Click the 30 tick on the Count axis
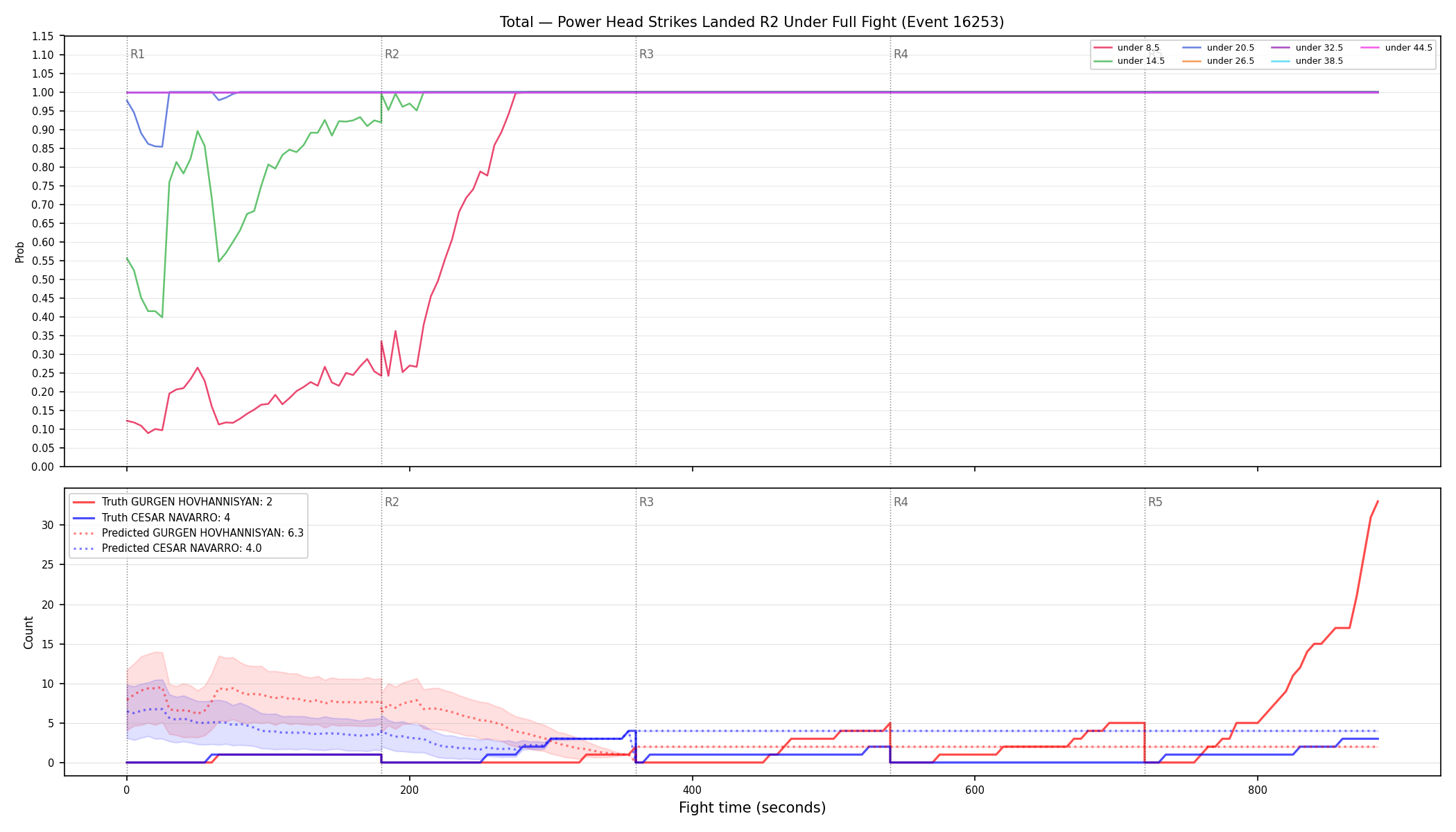This screenshot has height=832, width=1456. pyautogui.click(x=47, y=525)
